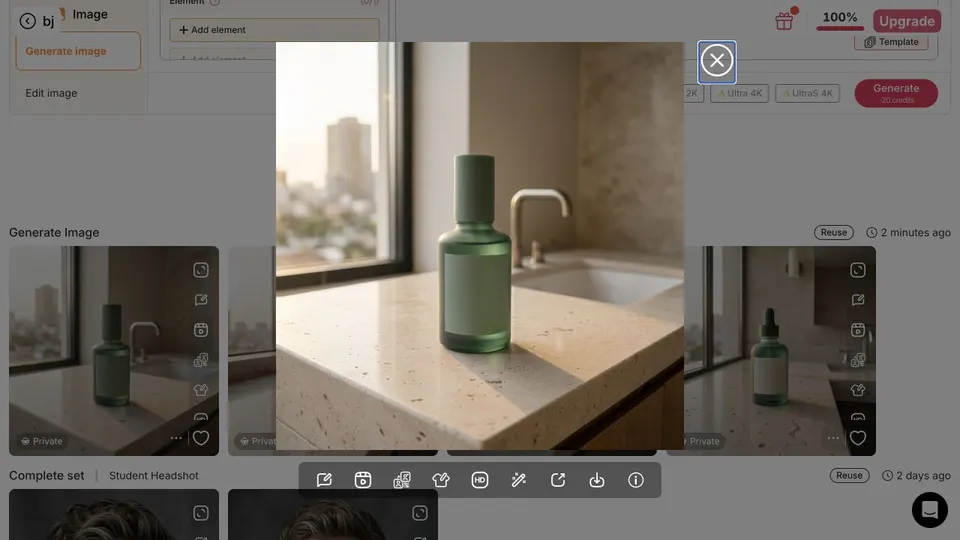This screenshot has height=540, width=960.
Task: Click the clothing edit icon in preview toolbar
Action: [x=441, y=480]
